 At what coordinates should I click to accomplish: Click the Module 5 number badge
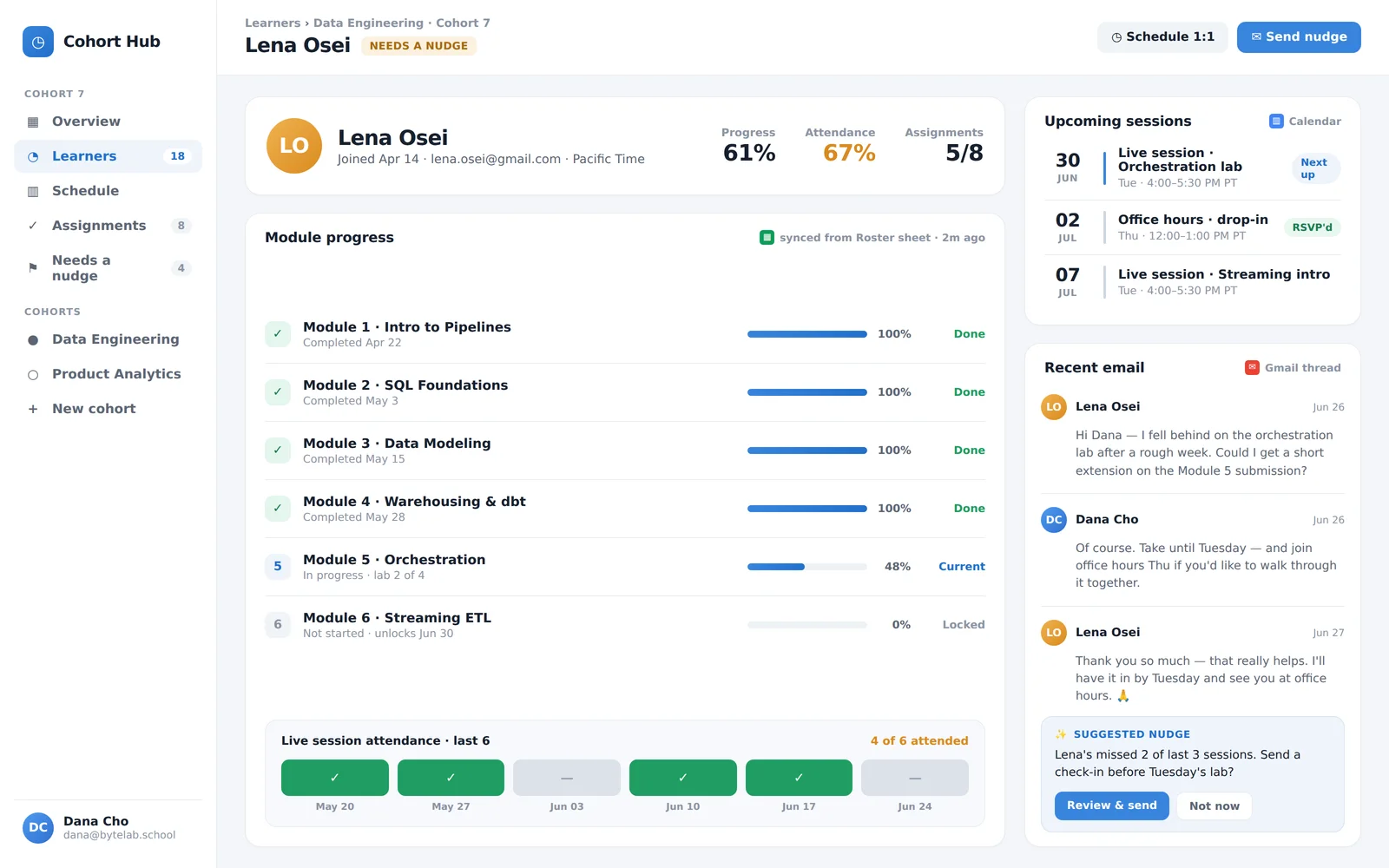[278, 567]
